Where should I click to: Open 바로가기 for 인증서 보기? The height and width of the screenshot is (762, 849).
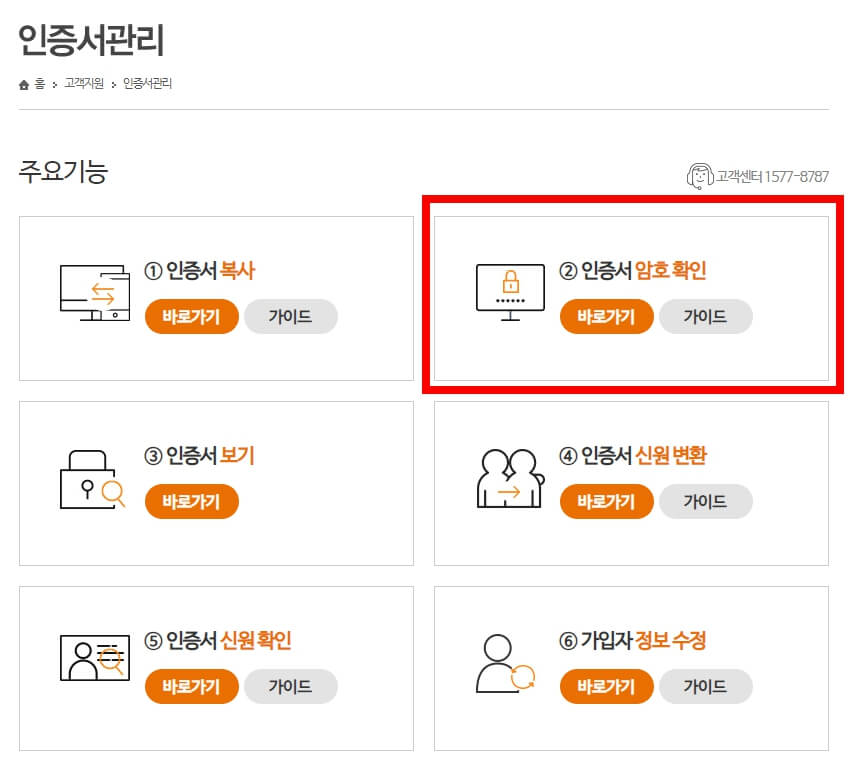pyautogui.click(x=191, y=502)
